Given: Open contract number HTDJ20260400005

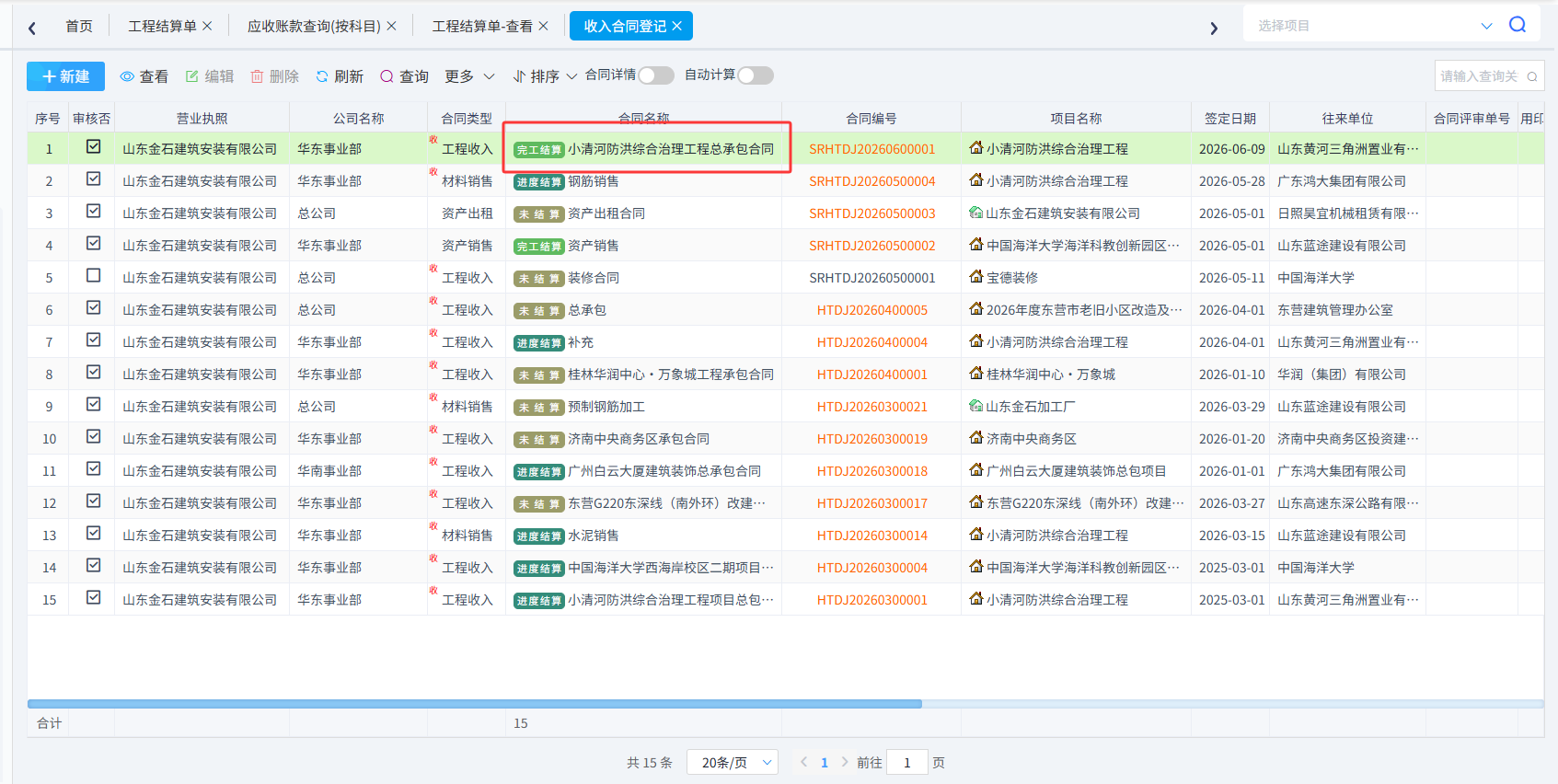Looking at the screenshot, I should point(872,310).
